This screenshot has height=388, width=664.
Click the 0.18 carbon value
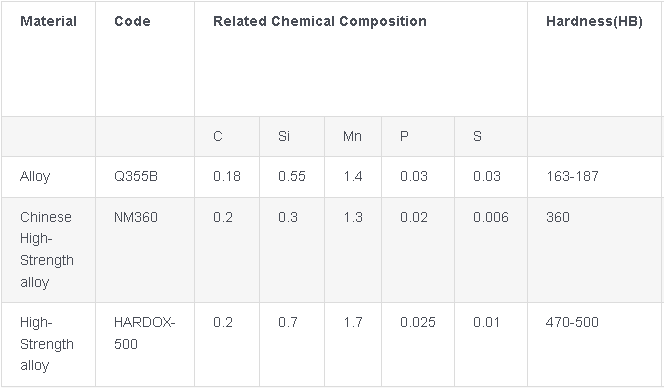pyautogui.click(x=227, y=176)
